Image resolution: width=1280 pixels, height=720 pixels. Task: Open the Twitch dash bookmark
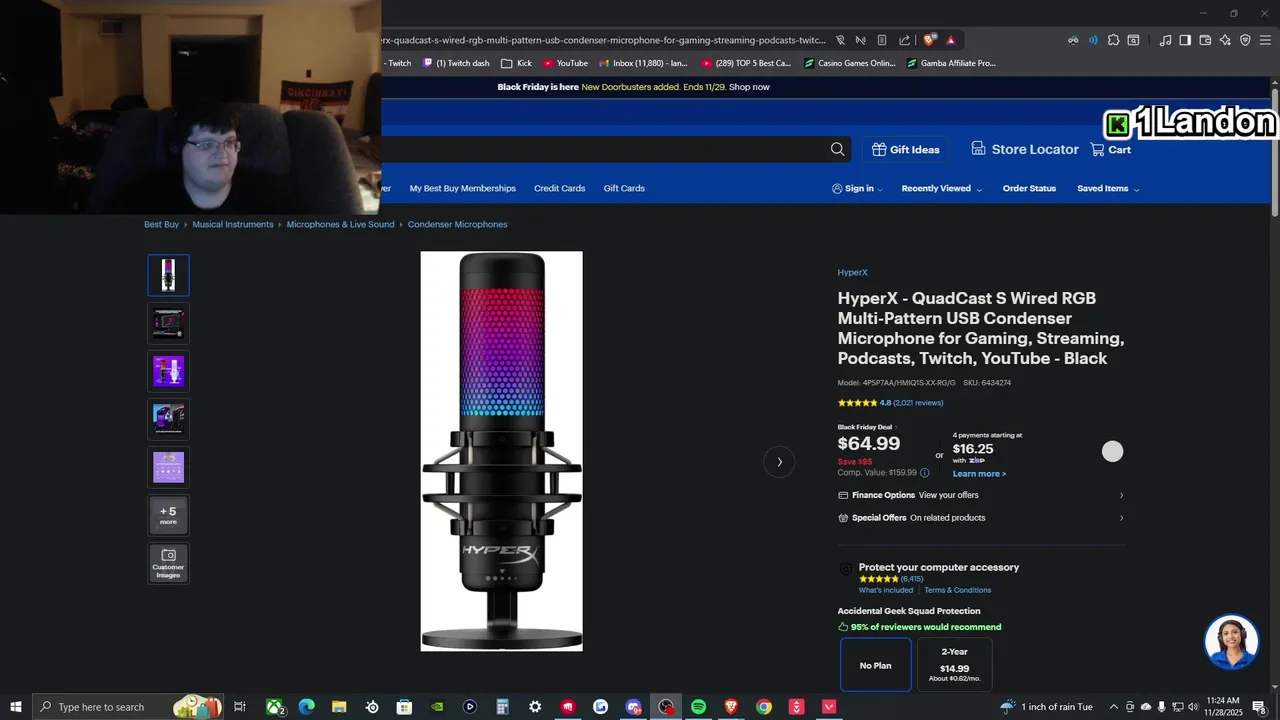pyautogui.click(x=456, y=63)
